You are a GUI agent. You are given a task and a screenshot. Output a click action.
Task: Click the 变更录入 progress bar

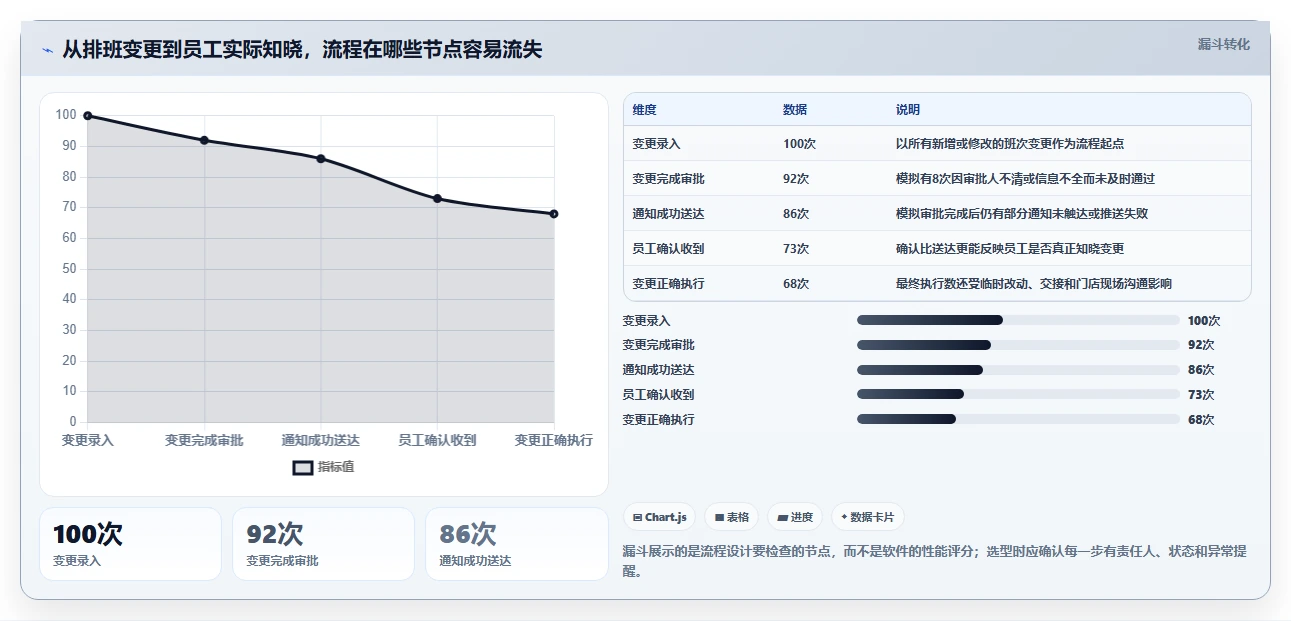click(1018, 320)
